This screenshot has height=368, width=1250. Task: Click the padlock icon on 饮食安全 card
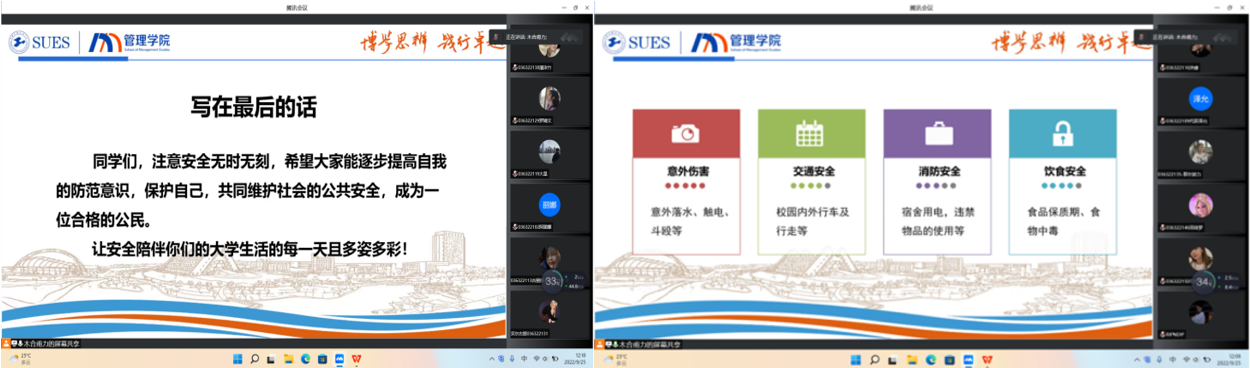tap(1062, 133)
